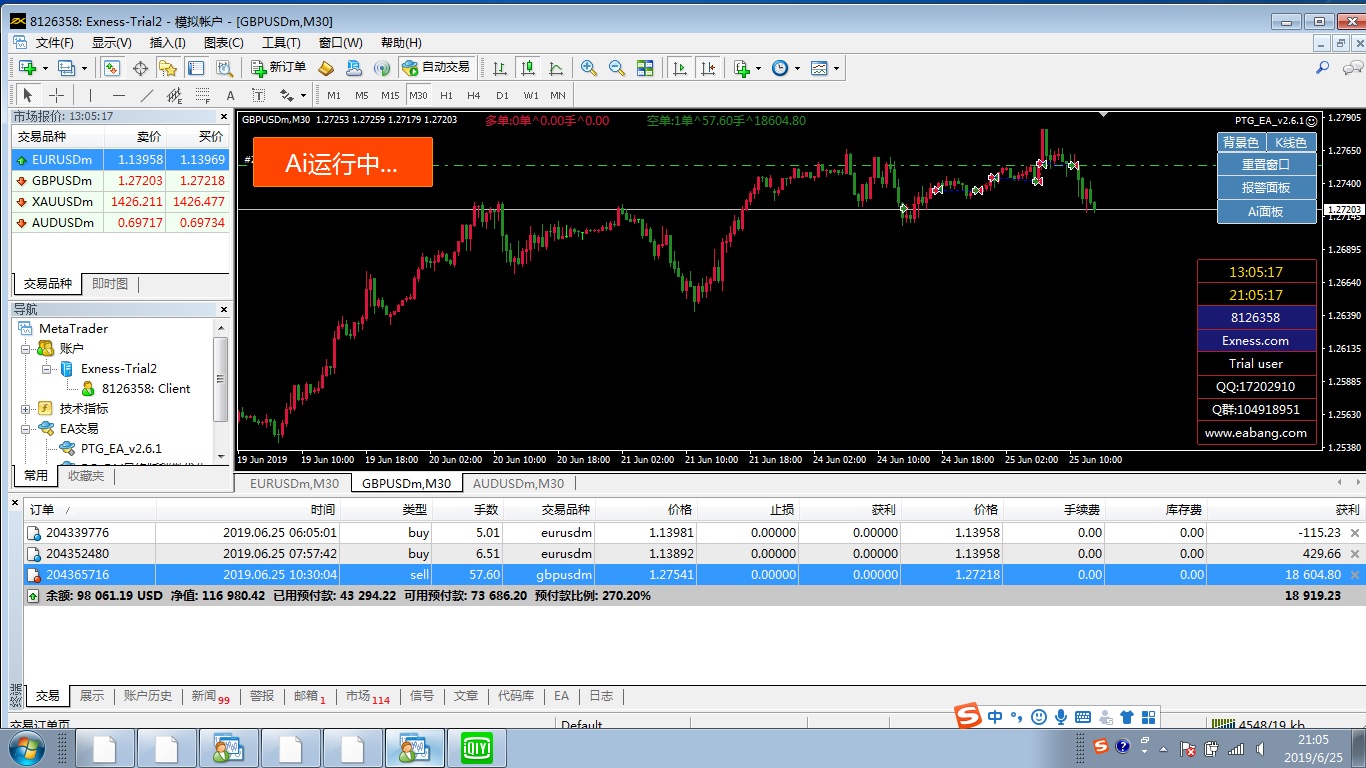Click the Zoom In magnifier icon
Image resolution: width=1366 pixels, height=768 pixels.
(589, 68)
